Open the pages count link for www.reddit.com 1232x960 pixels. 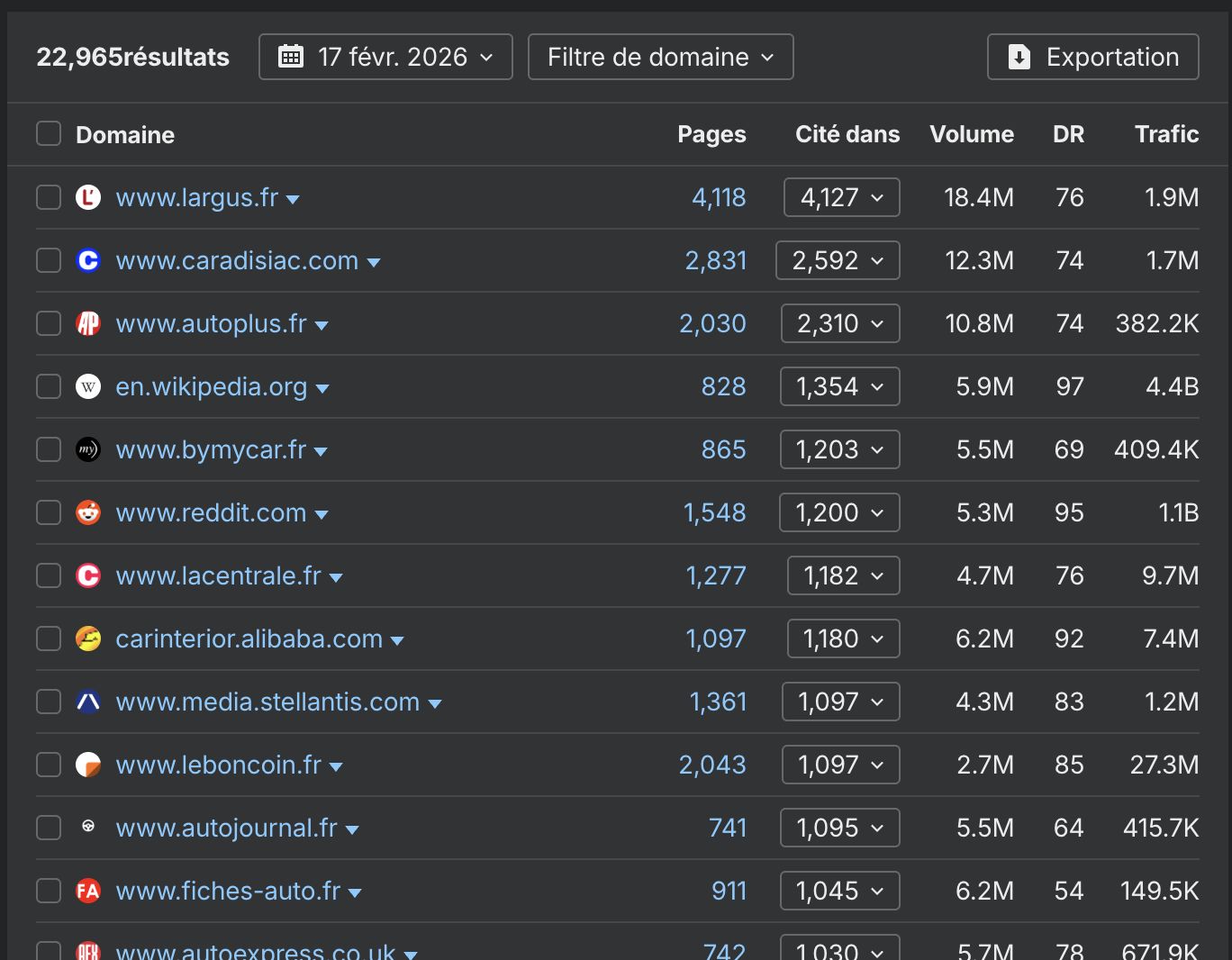716,512
